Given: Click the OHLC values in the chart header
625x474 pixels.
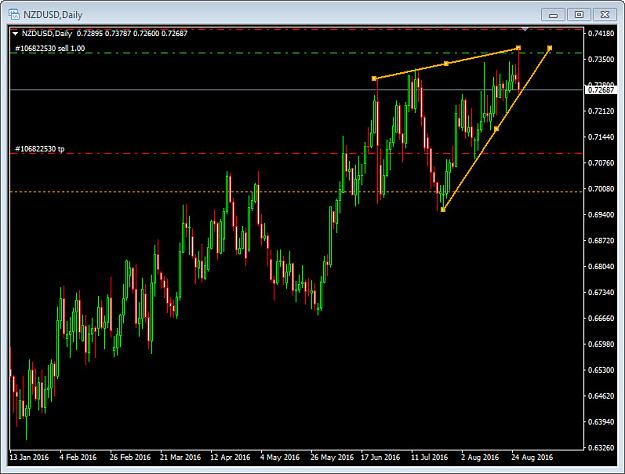Looking at the screenshot, I should click(x=132, y=33).
